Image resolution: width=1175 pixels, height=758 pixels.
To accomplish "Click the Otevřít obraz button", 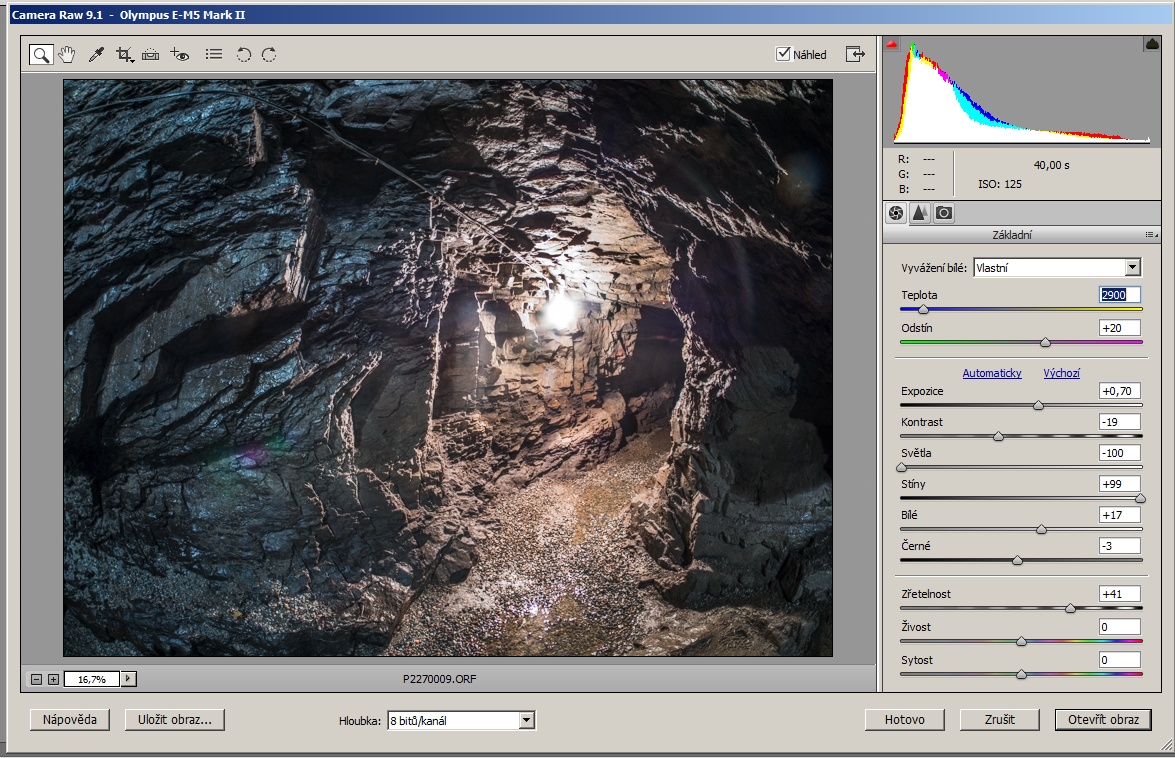I will [x=1103, y=720].
